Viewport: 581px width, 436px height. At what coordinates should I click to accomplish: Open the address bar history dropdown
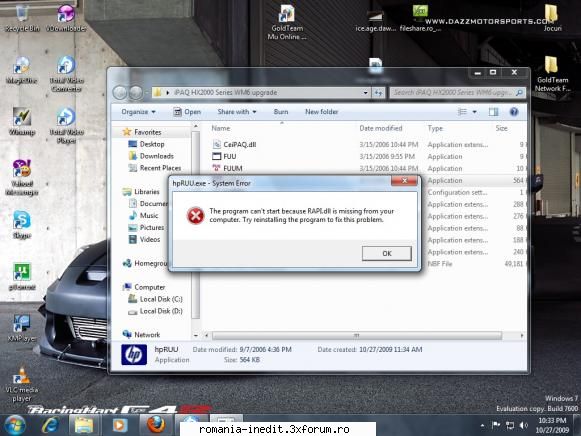pos(365,93)
